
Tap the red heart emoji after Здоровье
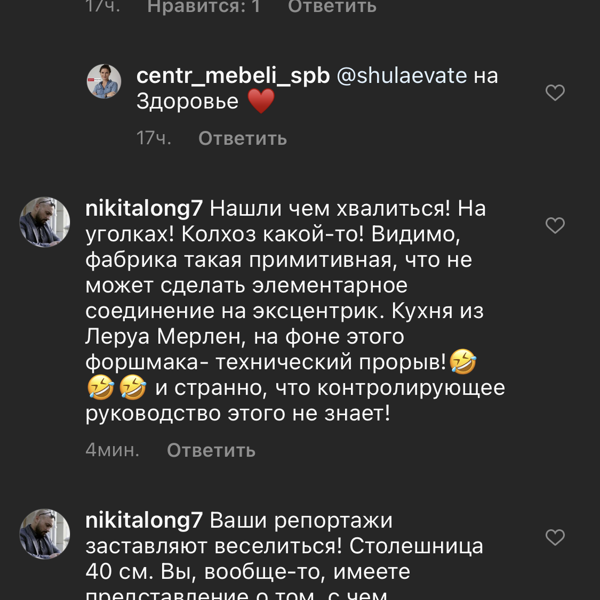[260, 102]
